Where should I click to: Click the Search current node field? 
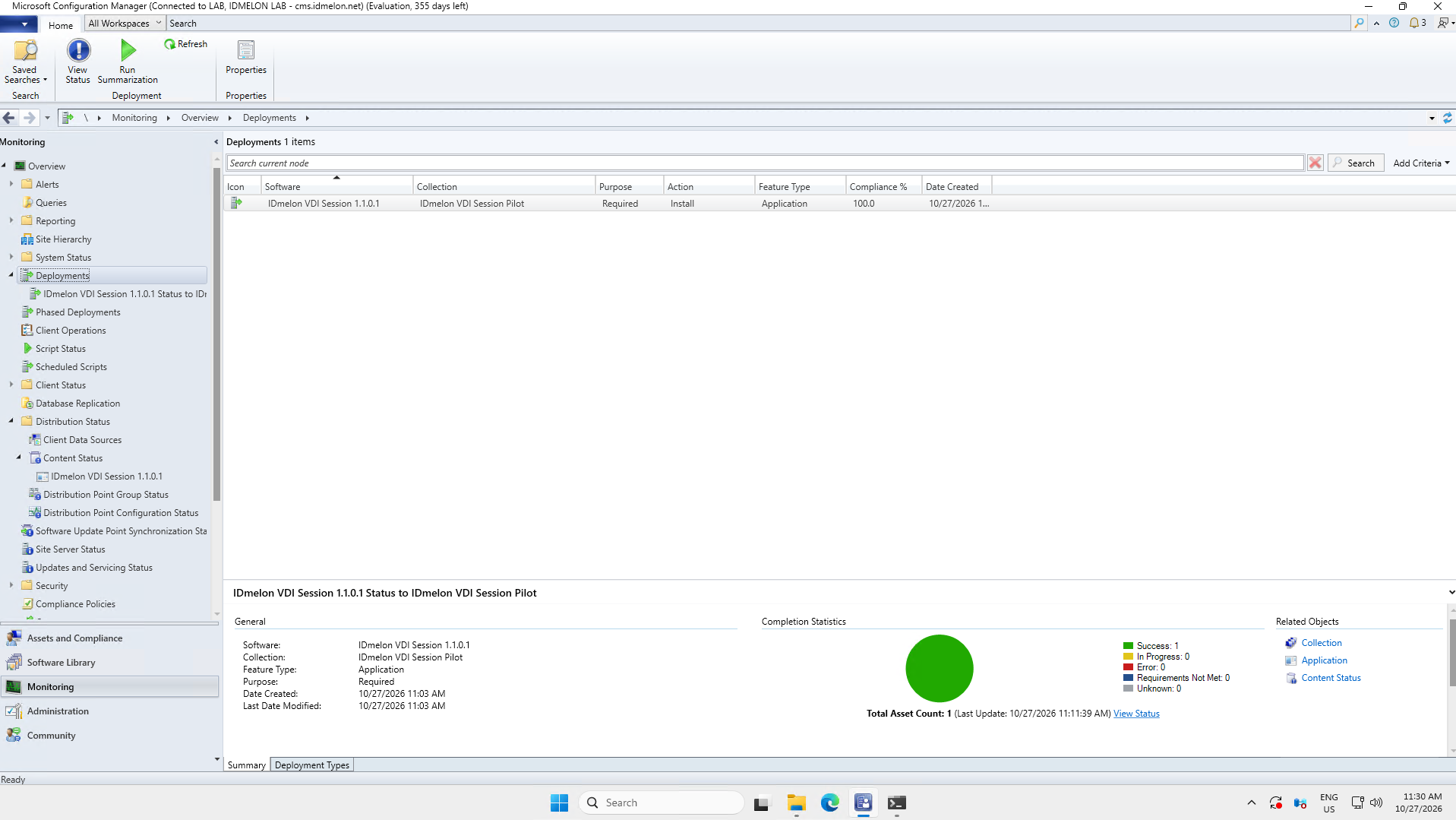pyautogui.click(x=765, y=163)
